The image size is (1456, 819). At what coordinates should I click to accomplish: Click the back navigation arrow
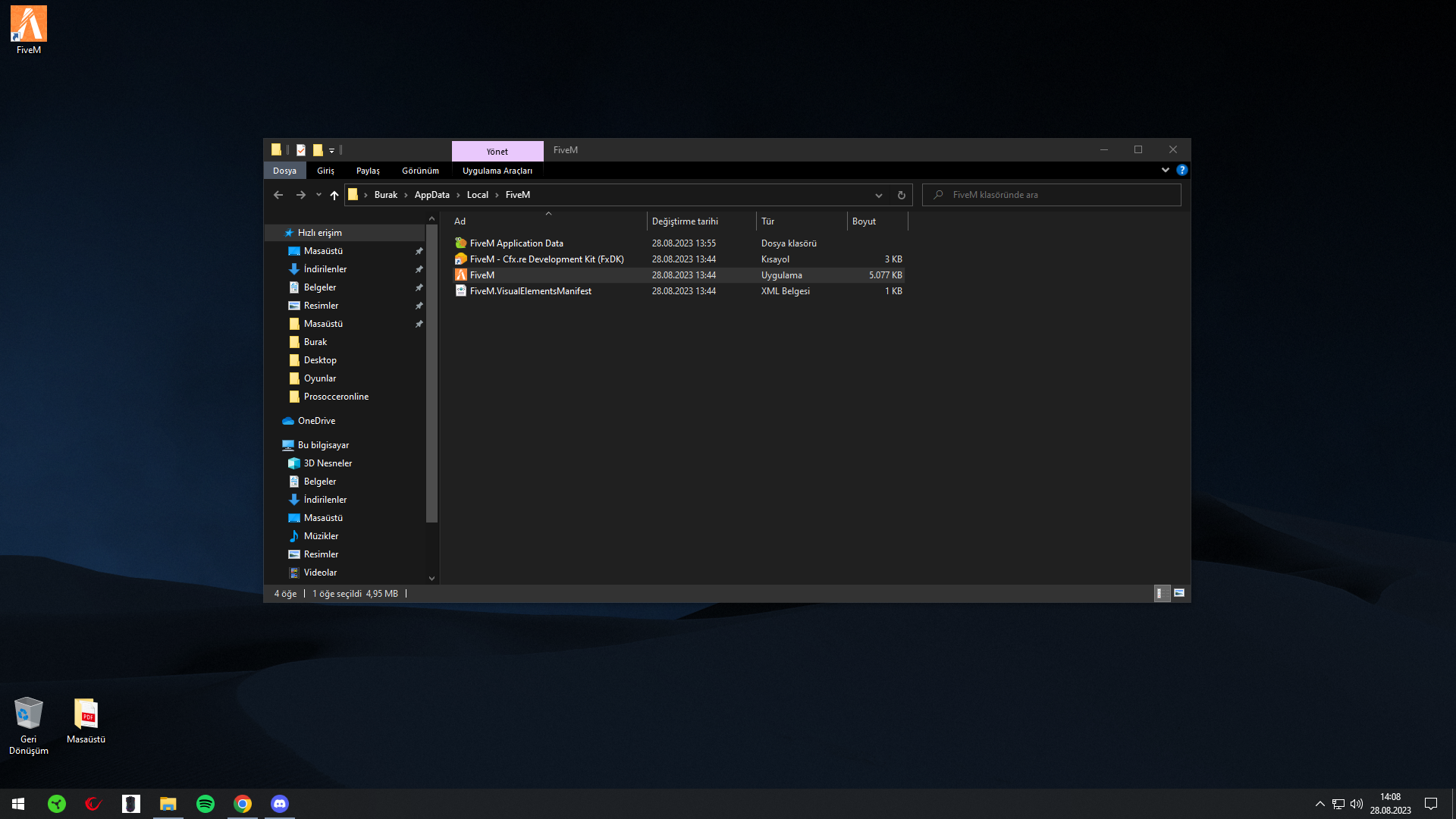tap(278, 195)
